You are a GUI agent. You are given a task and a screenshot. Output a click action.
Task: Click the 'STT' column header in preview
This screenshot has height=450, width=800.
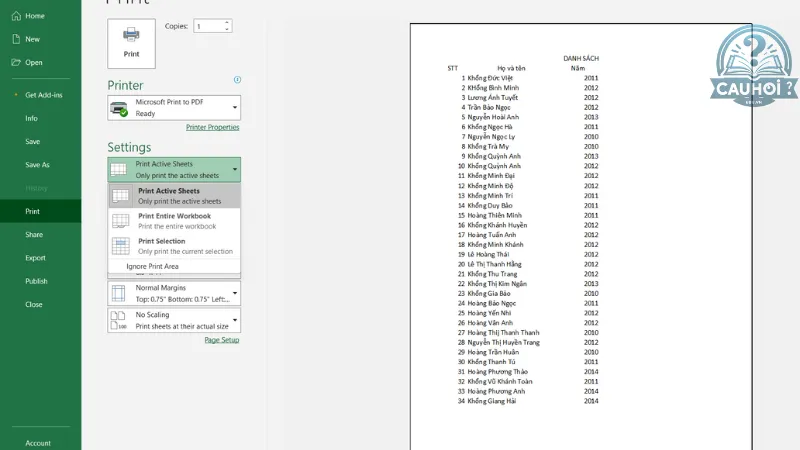point(453,68)
